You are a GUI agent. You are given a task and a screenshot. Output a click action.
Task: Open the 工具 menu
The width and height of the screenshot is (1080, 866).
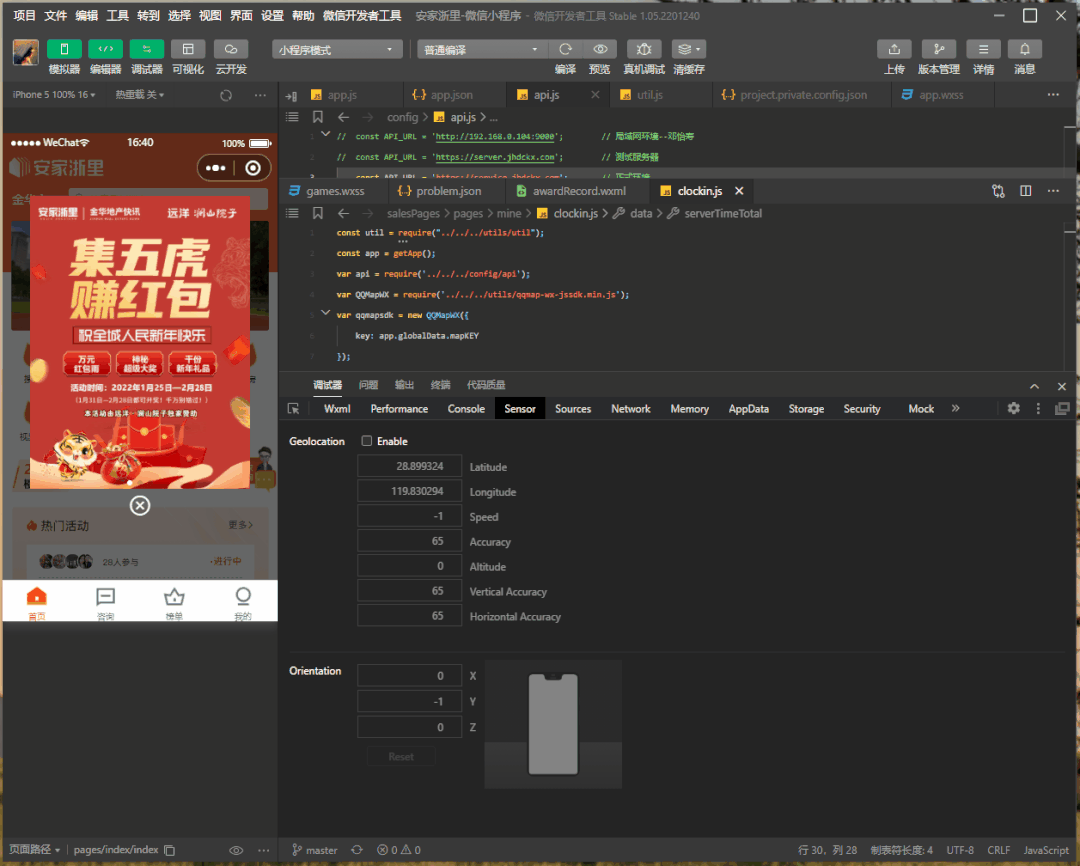pyautogui.click(x=118, y=16)
